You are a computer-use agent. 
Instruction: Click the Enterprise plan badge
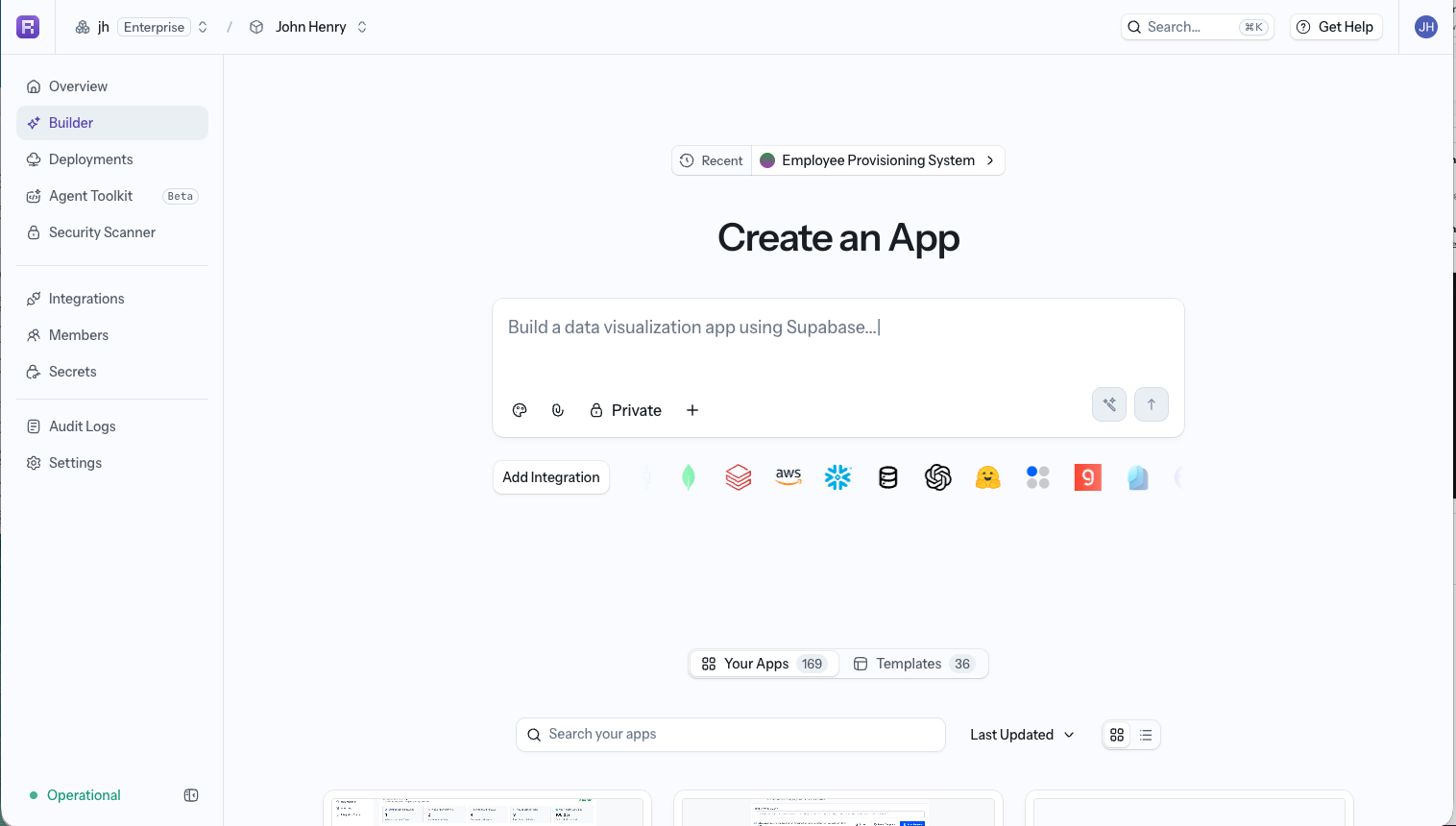click(x=154, y=27)
